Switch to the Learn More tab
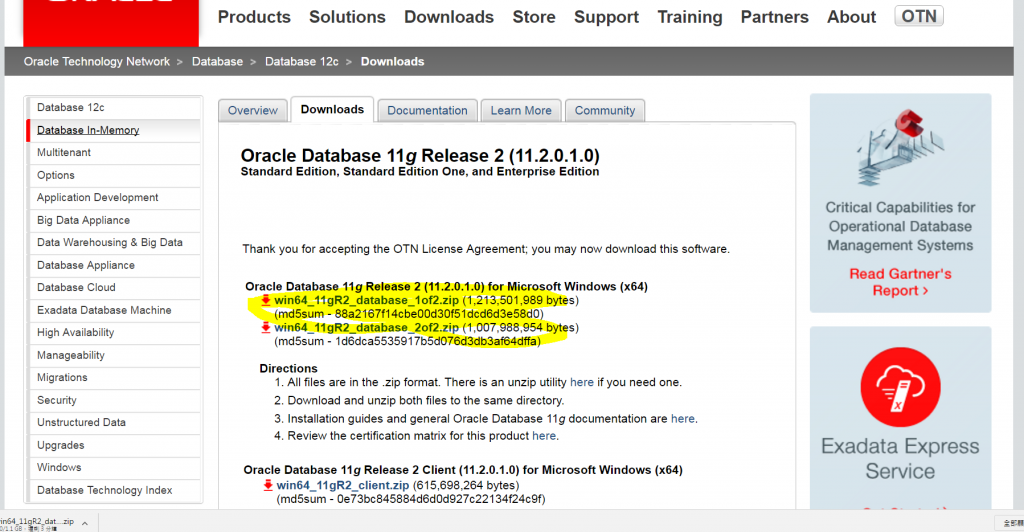The image size is (1024, 532). 521,110
